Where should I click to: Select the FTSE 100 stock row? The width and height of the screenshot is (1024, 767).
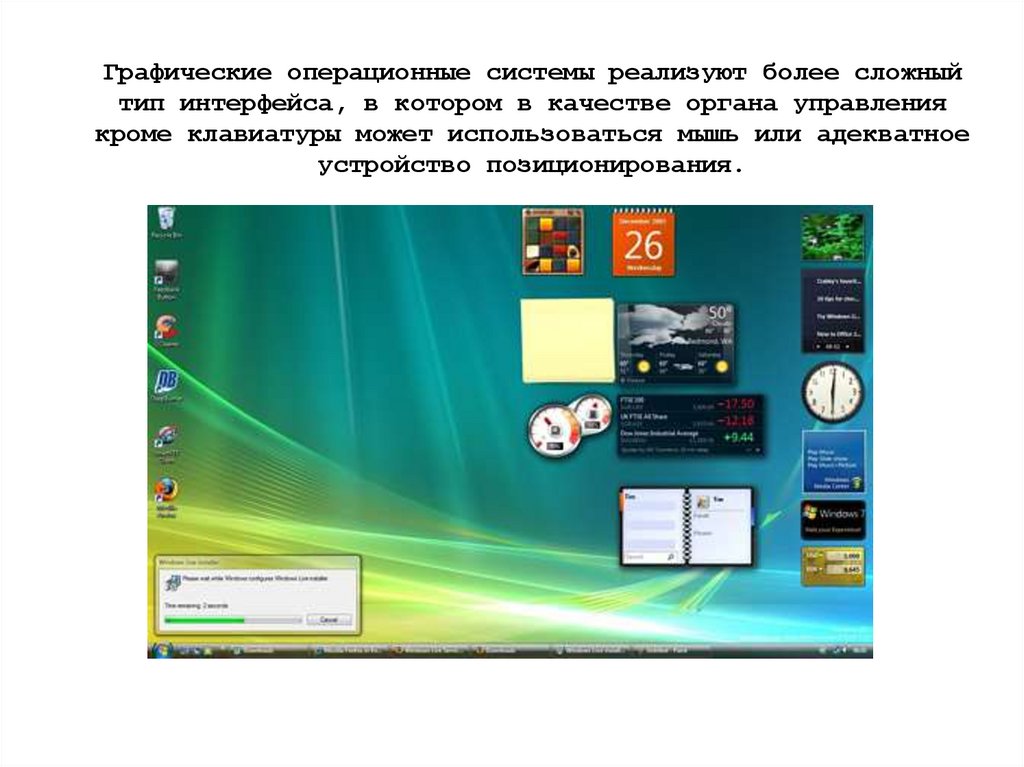point(690,403)
